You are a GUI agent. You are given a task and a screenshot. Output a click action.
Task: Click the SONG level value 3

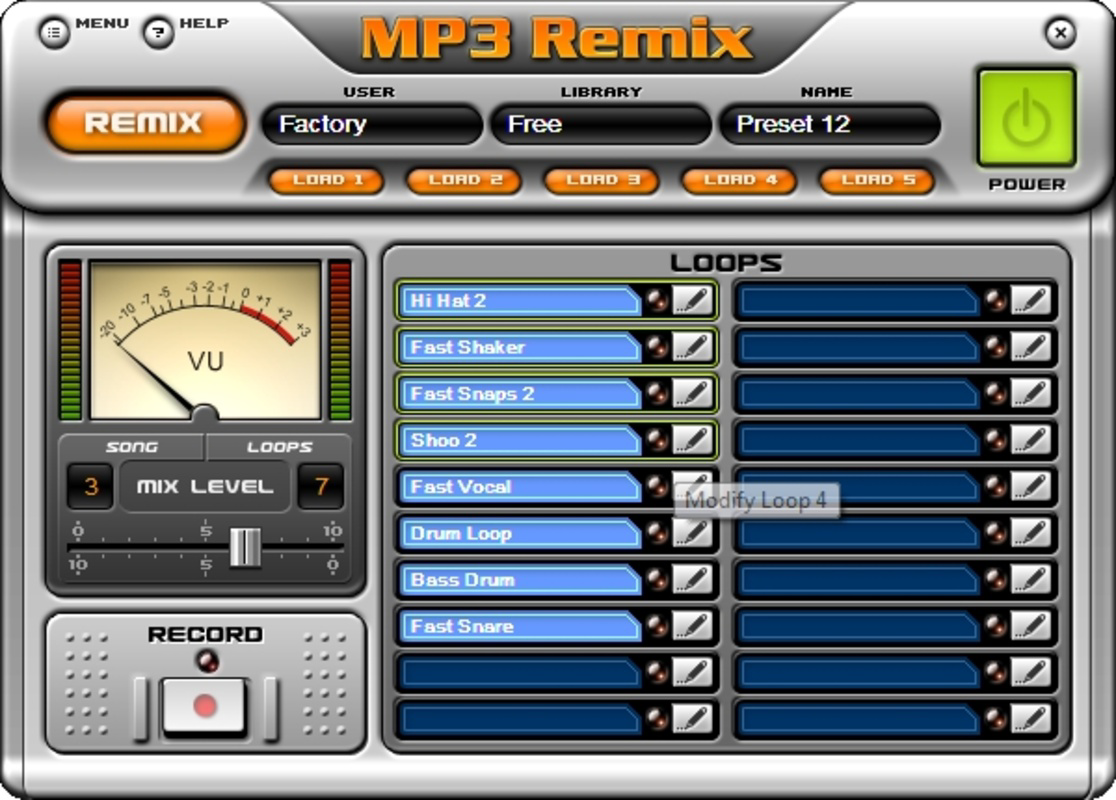[90, 486]
